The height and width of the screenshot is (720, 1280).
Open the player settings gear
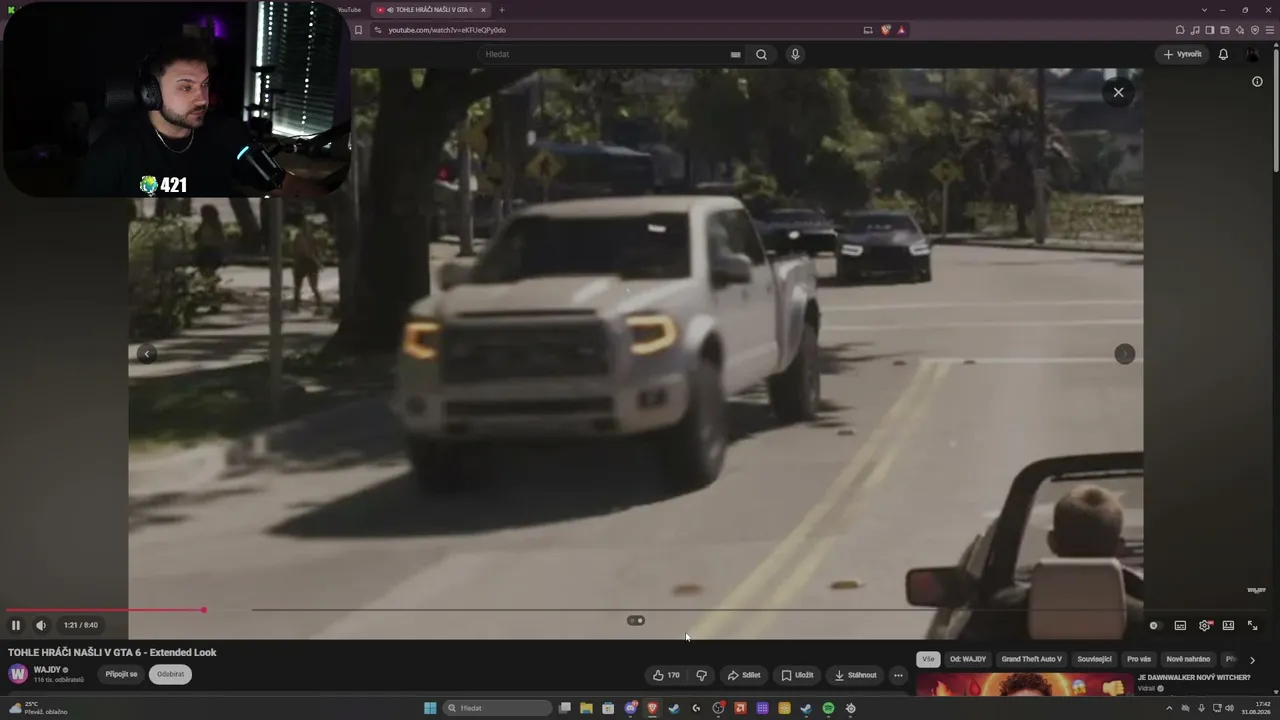(x=1204, y=625)
